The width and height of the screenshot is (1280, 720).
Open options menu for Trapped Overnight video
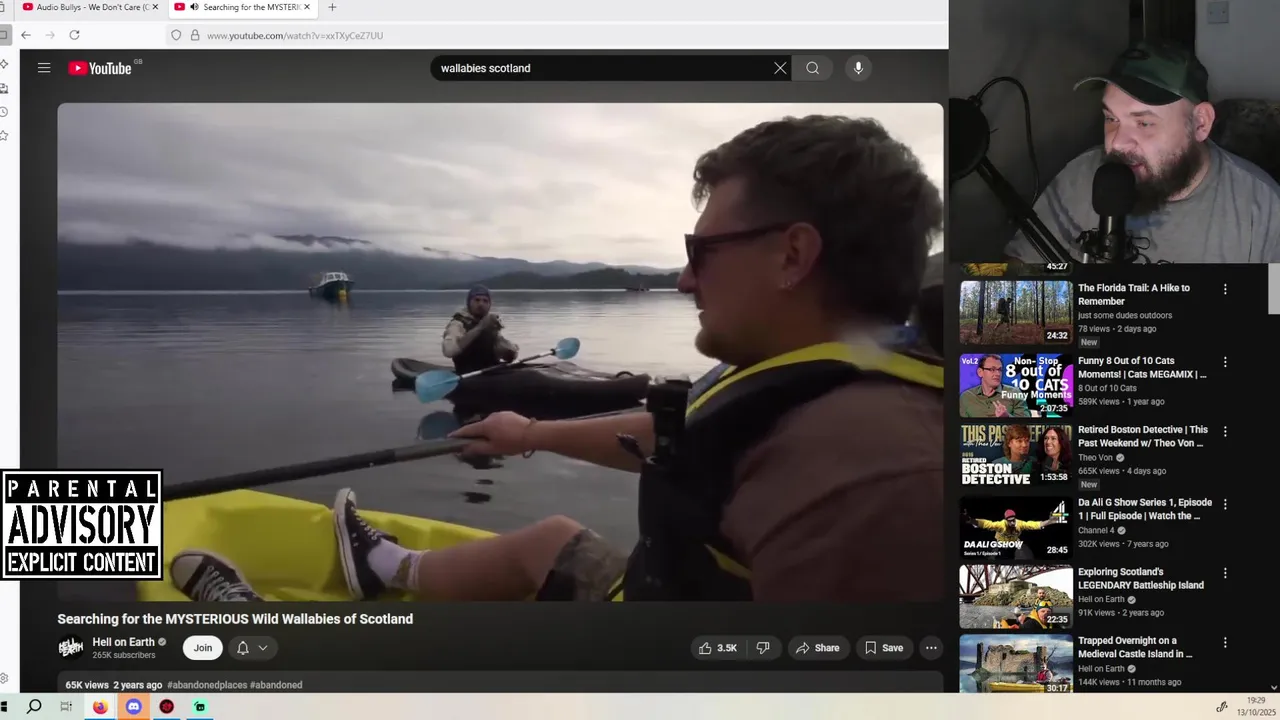coord(1225,642)
